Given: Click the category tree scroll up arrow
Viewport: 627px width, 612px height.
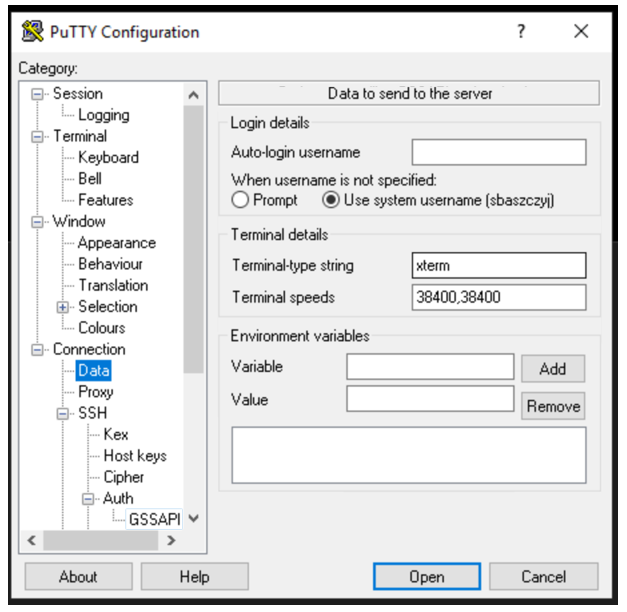Looking at the screenshot, I should (x=194, y=95).
